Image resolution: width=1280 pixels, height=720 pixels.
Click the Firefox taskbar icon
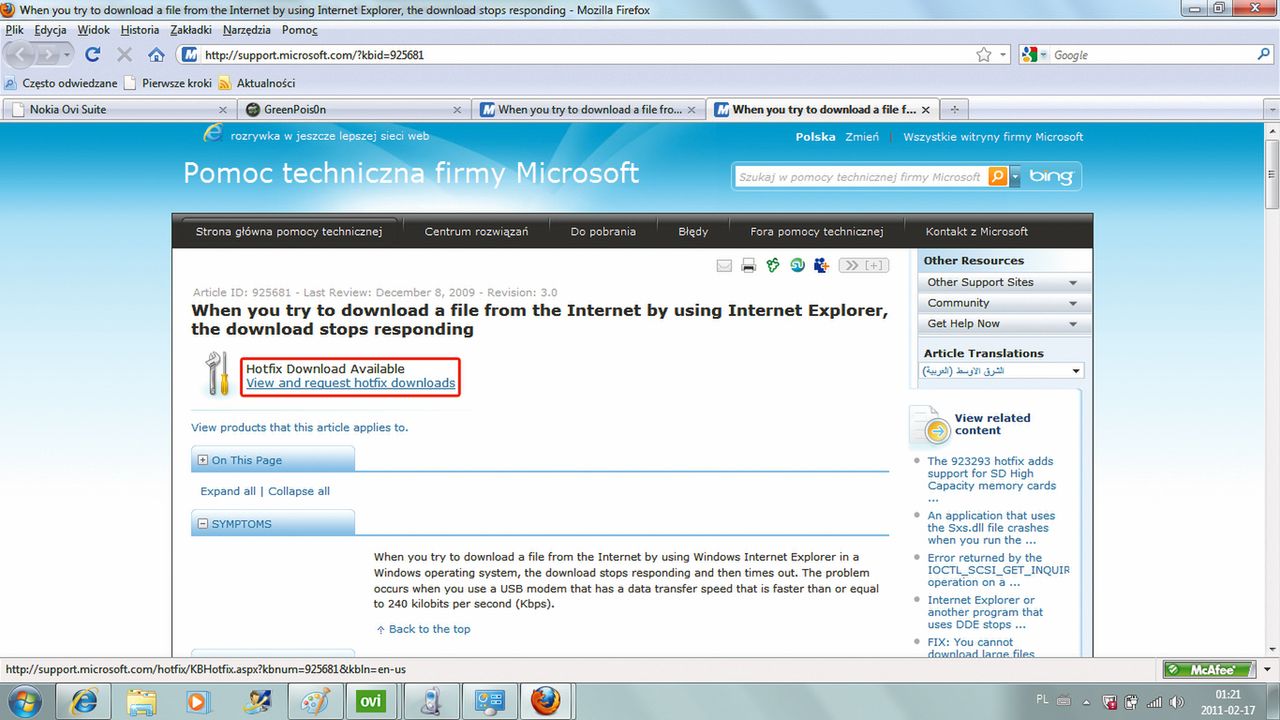point(545,701)
